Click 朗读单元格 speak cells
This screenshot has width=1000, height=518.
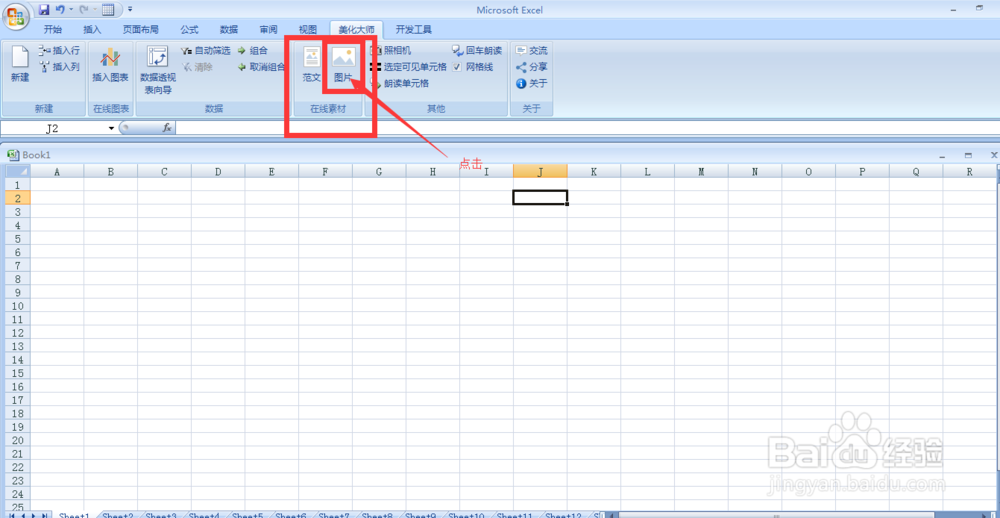coord(399,84)
